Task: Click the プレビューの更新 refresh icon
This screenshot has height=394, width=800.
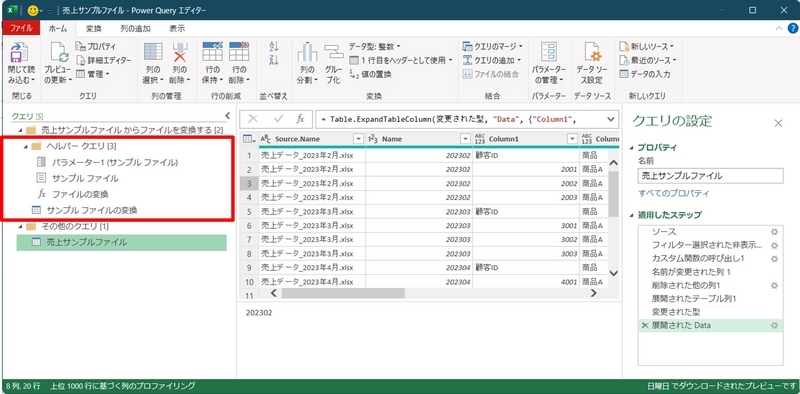Action: pos(58,53)
